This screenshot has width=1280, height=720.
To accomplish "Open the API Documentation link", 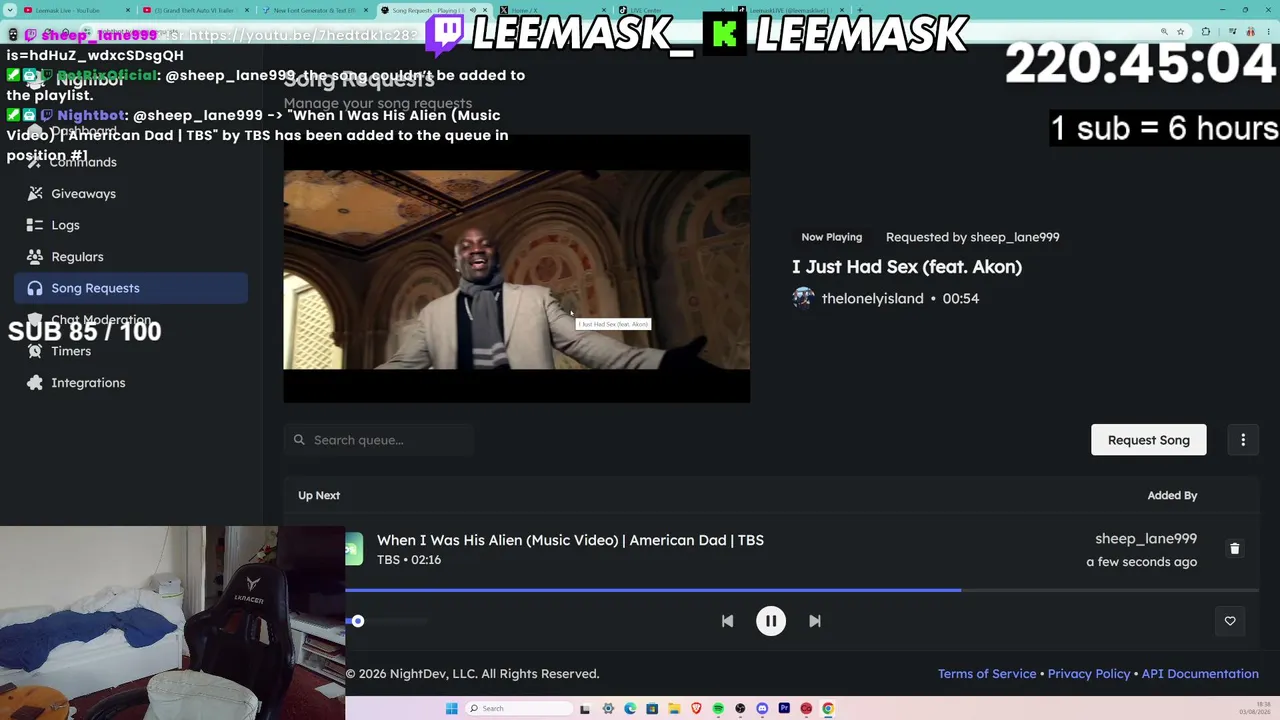I will click(1200, 674).
